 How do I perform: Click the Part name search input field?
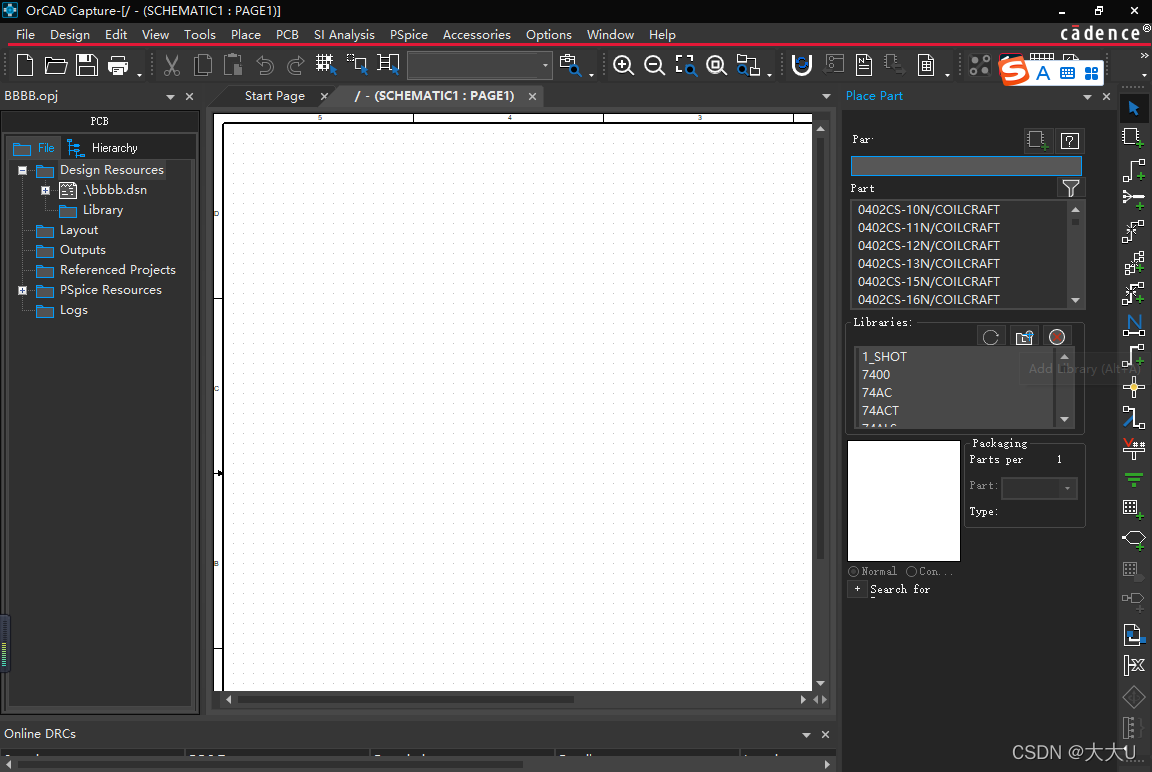coord(965,165)
